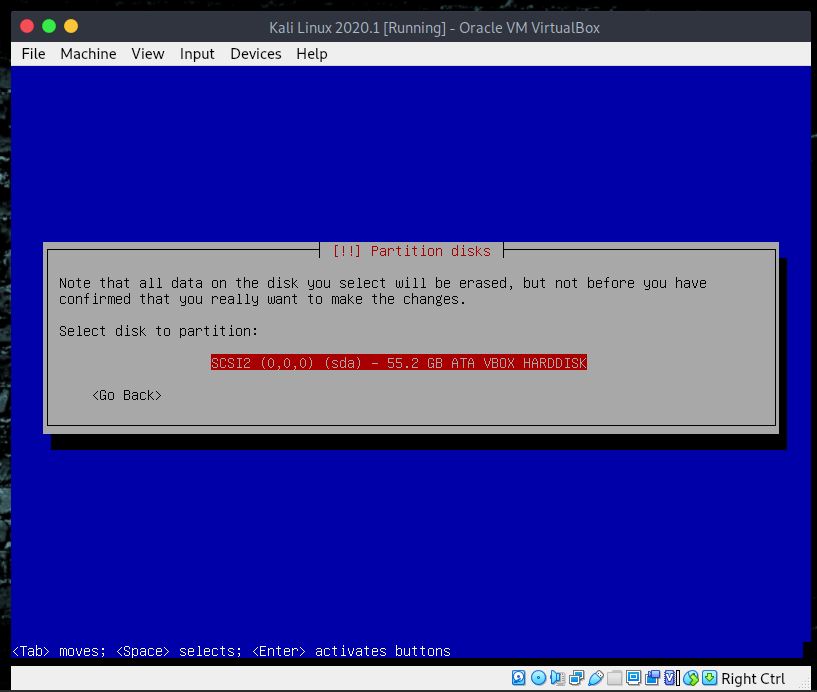Click the Tab/Space/Enter keyboard hint line
817x692 pixels.
click(x=231, y=651)
